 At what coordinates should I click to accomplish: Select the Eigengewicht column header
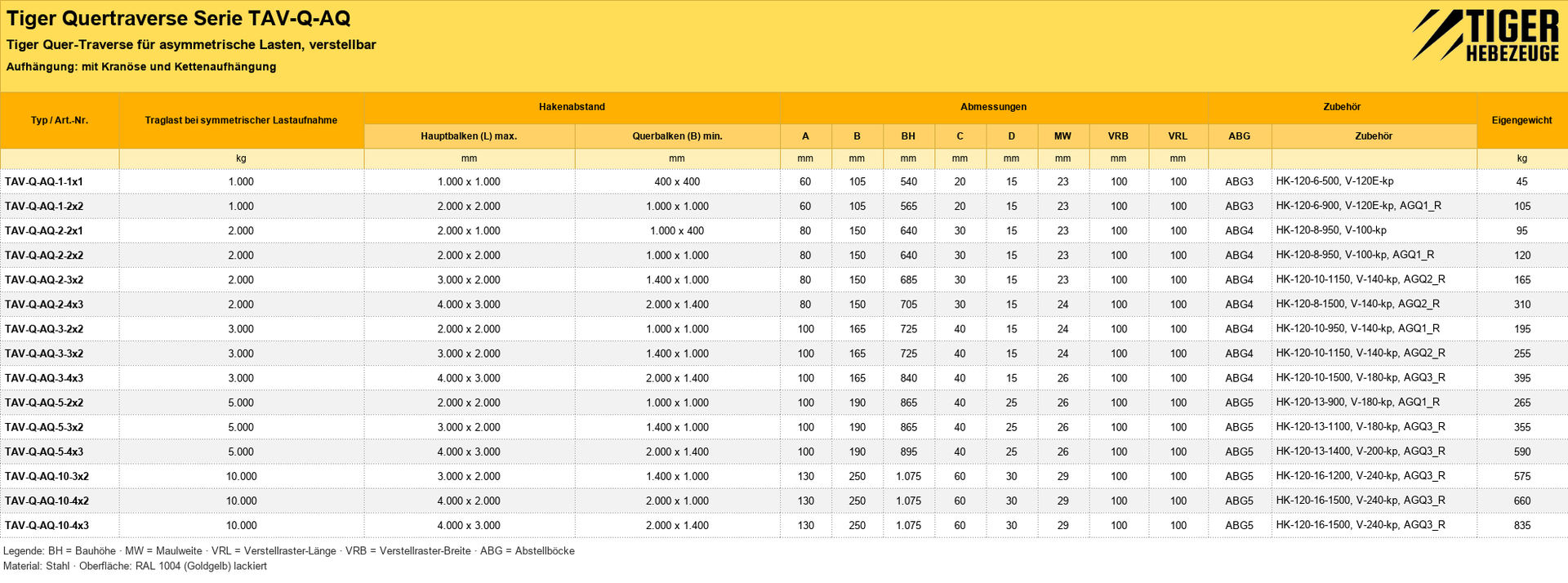(x=1521, y=120)
